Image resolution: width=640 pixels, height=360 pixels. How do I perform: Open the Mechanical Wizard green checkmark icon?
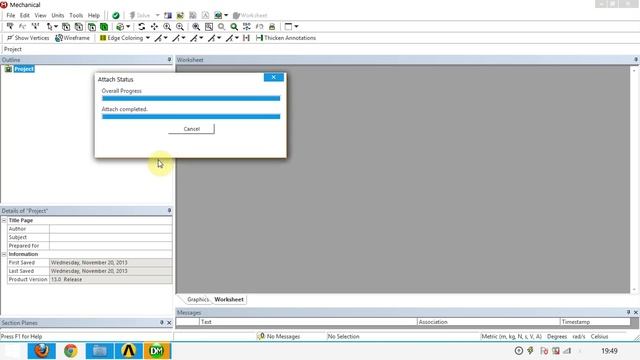click(116, 16)
